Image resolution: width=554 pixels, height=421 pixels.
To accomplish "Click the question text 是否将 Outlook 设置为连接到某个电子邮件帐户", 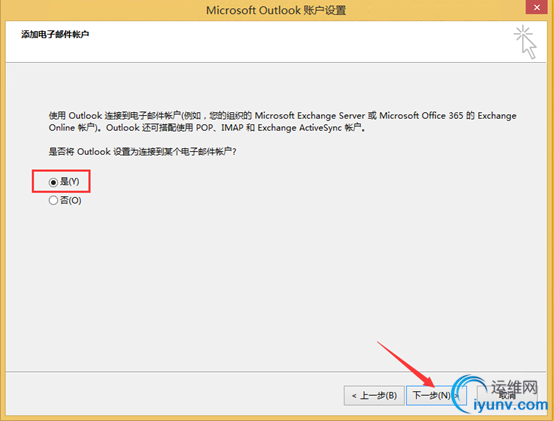I will 142,152.
